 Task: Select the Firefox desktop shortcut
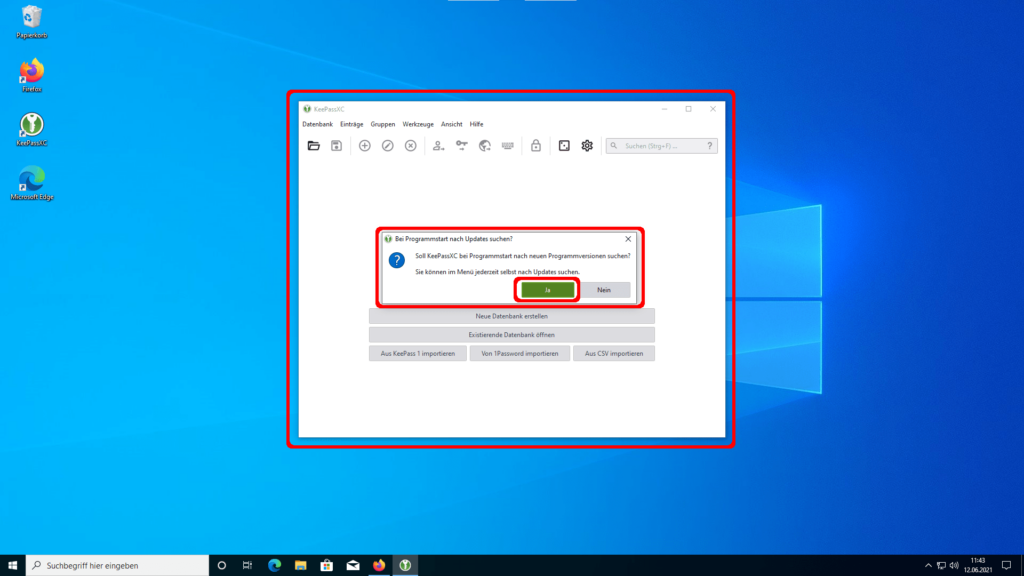click(x=31, y=76)
